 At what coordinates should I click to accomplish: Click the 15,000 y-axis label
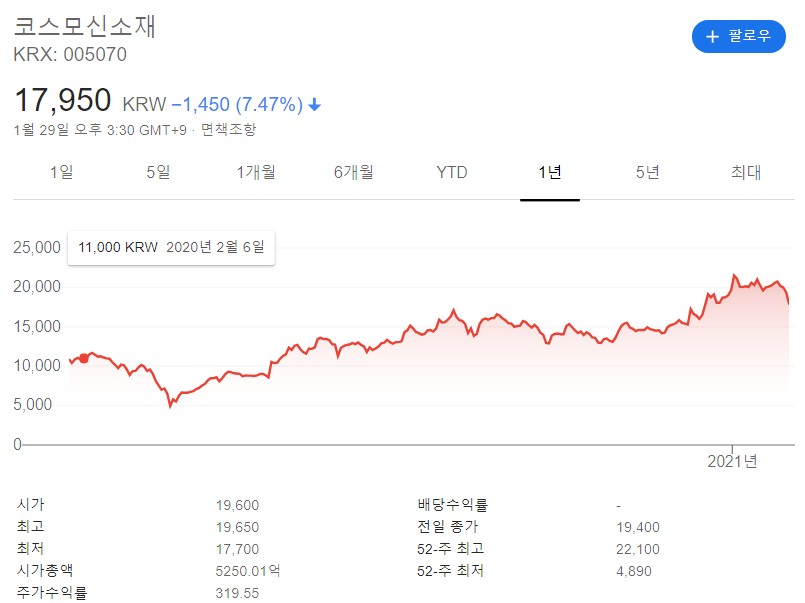(x=37, y=326)
